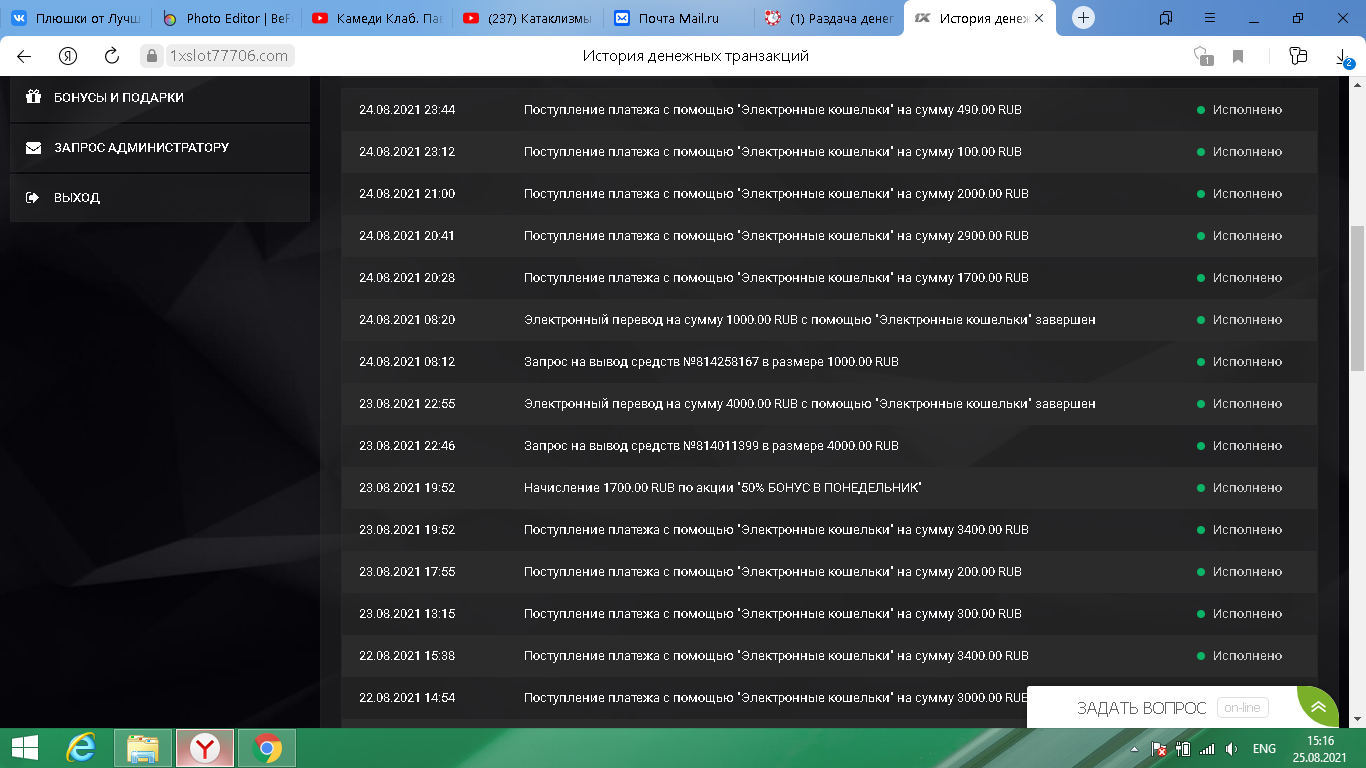Open the Protect shield icon in address bar
The image size is (1366, 768).
[1203, 56]
